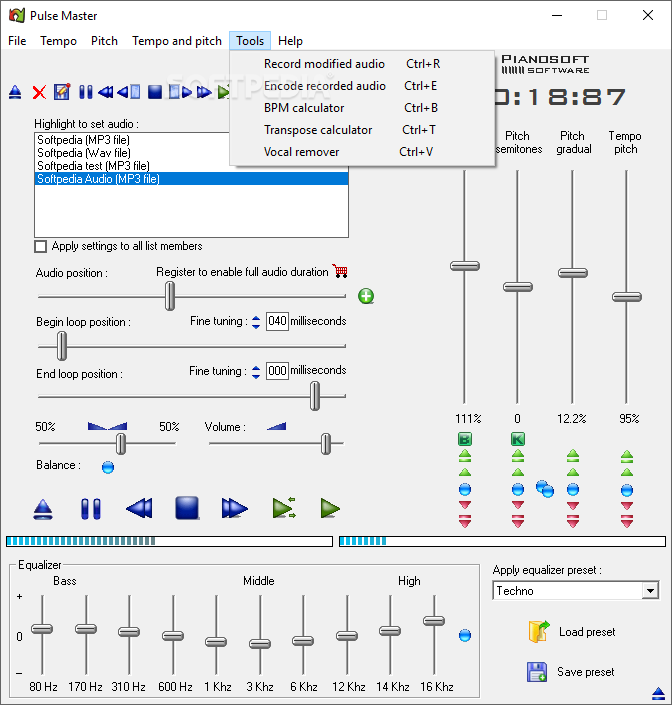Click the small pause icon in top toolbar
The width and height of the screenshot is (672, 705).
[85, 92]
